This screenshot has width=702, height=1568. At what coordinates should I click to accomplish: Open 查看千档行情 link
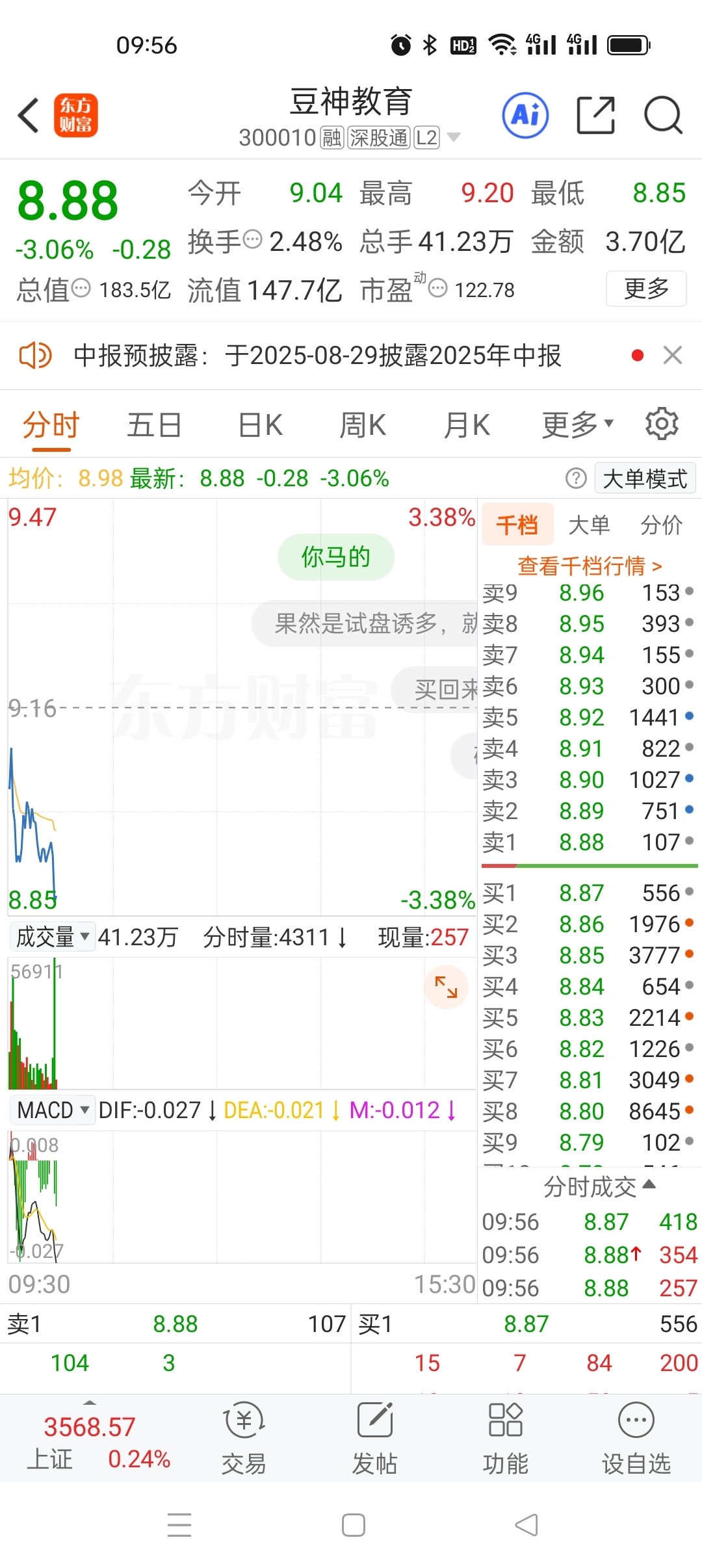point(590,566)
